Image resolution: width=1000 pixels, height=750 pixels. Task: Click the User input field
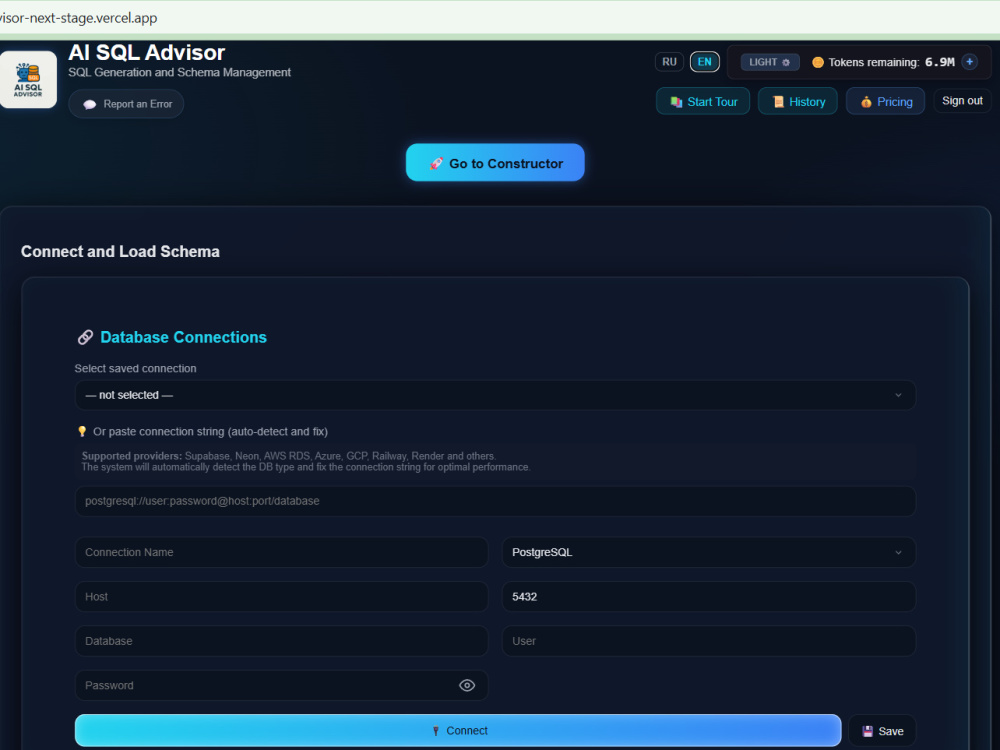click(709, 641)
